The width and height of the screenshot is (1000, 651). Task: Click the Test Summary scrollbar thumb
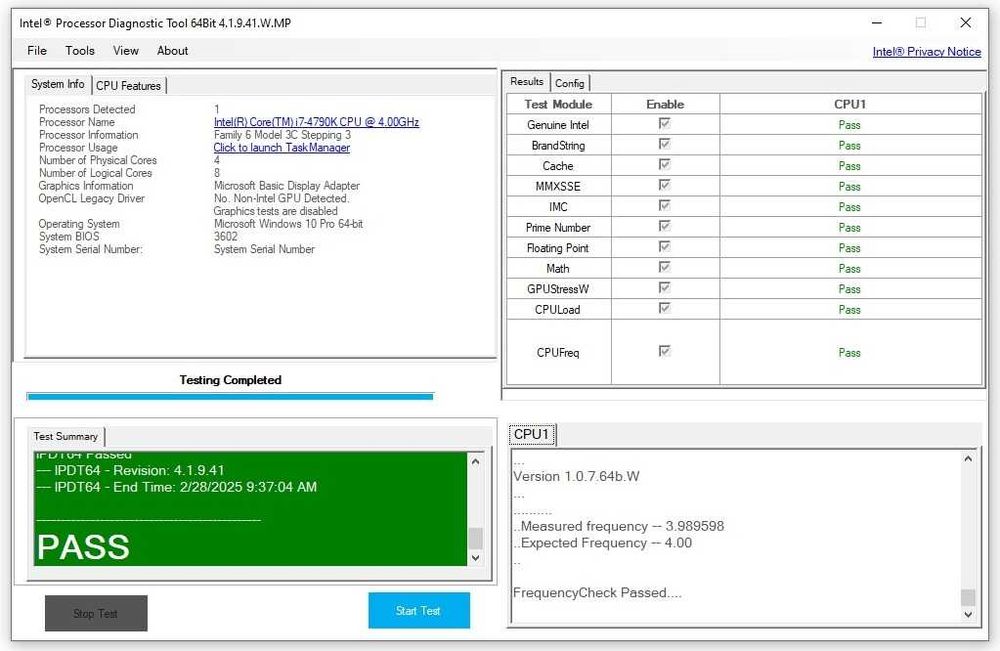coord(475,538)
